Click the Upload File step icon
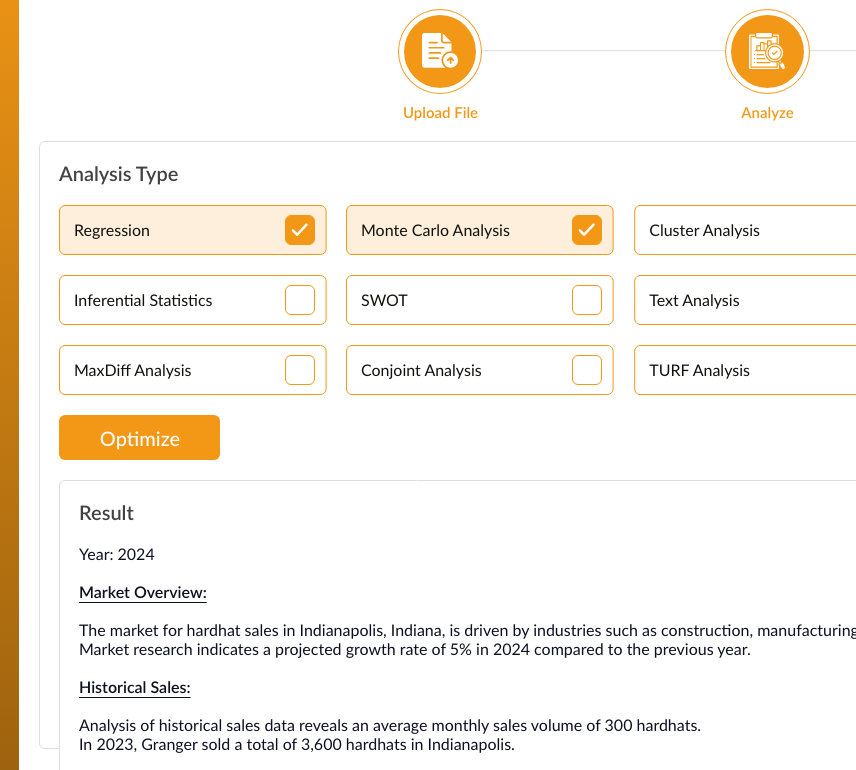 tap(440, 51)
